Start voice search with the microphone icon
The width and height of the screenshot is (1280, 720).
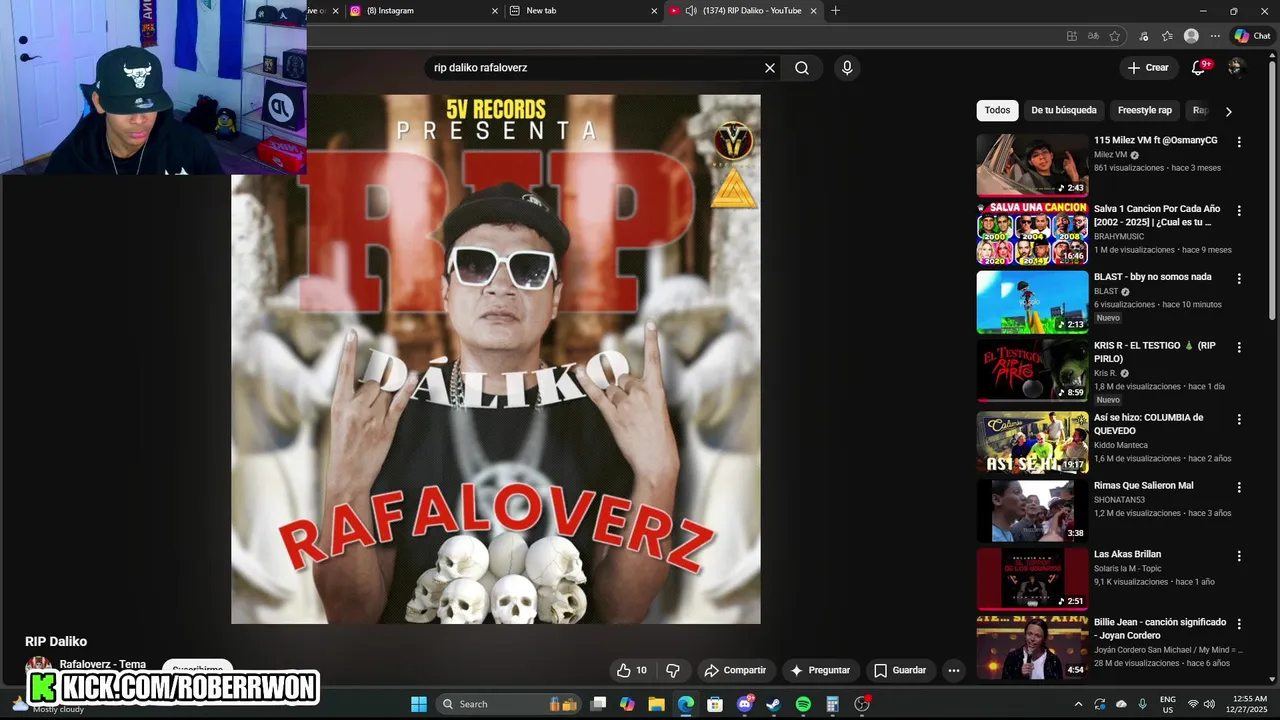[847, 68]
